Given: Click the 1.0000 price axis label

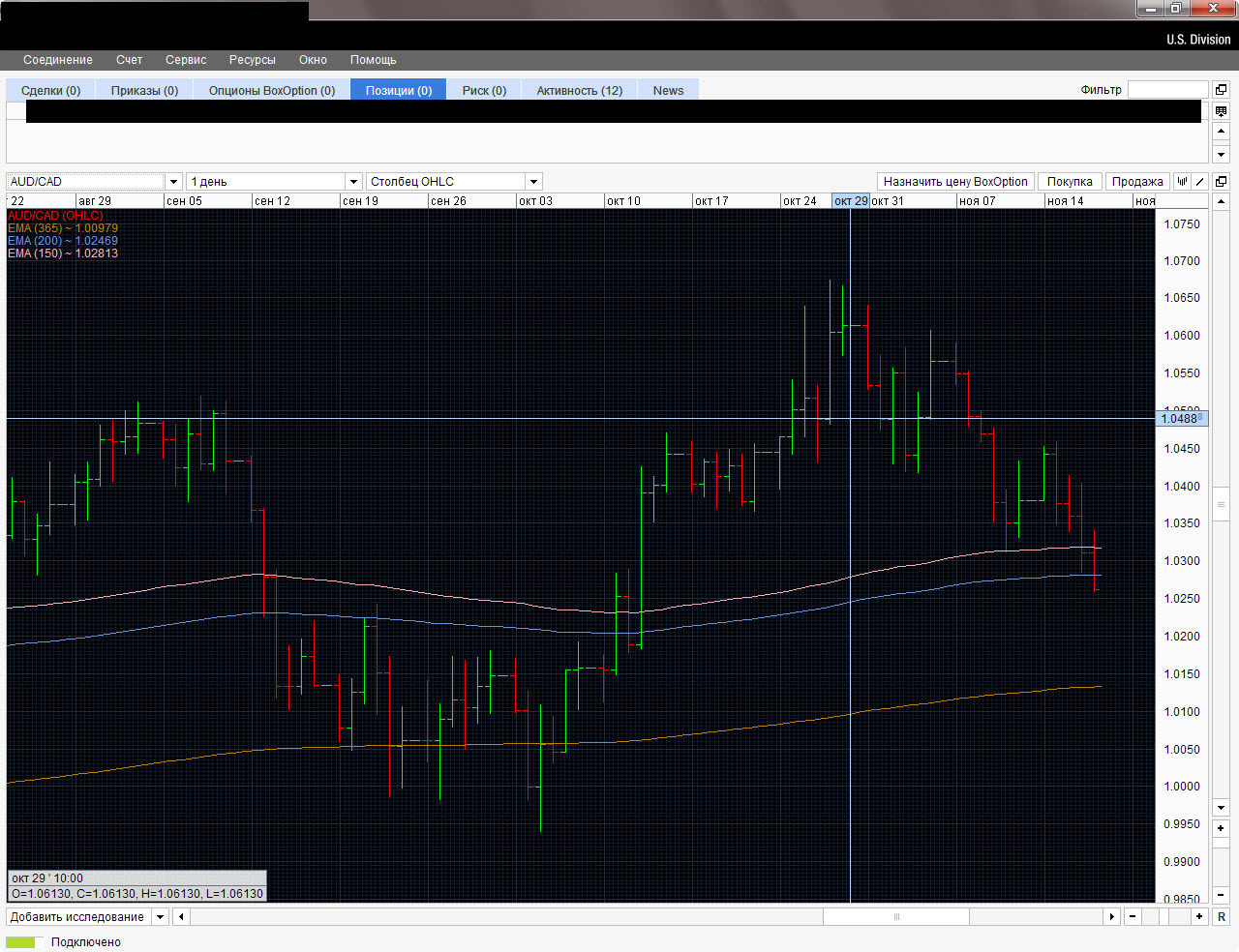Looking at the screenshot, I should click(x=1182, y=787).
